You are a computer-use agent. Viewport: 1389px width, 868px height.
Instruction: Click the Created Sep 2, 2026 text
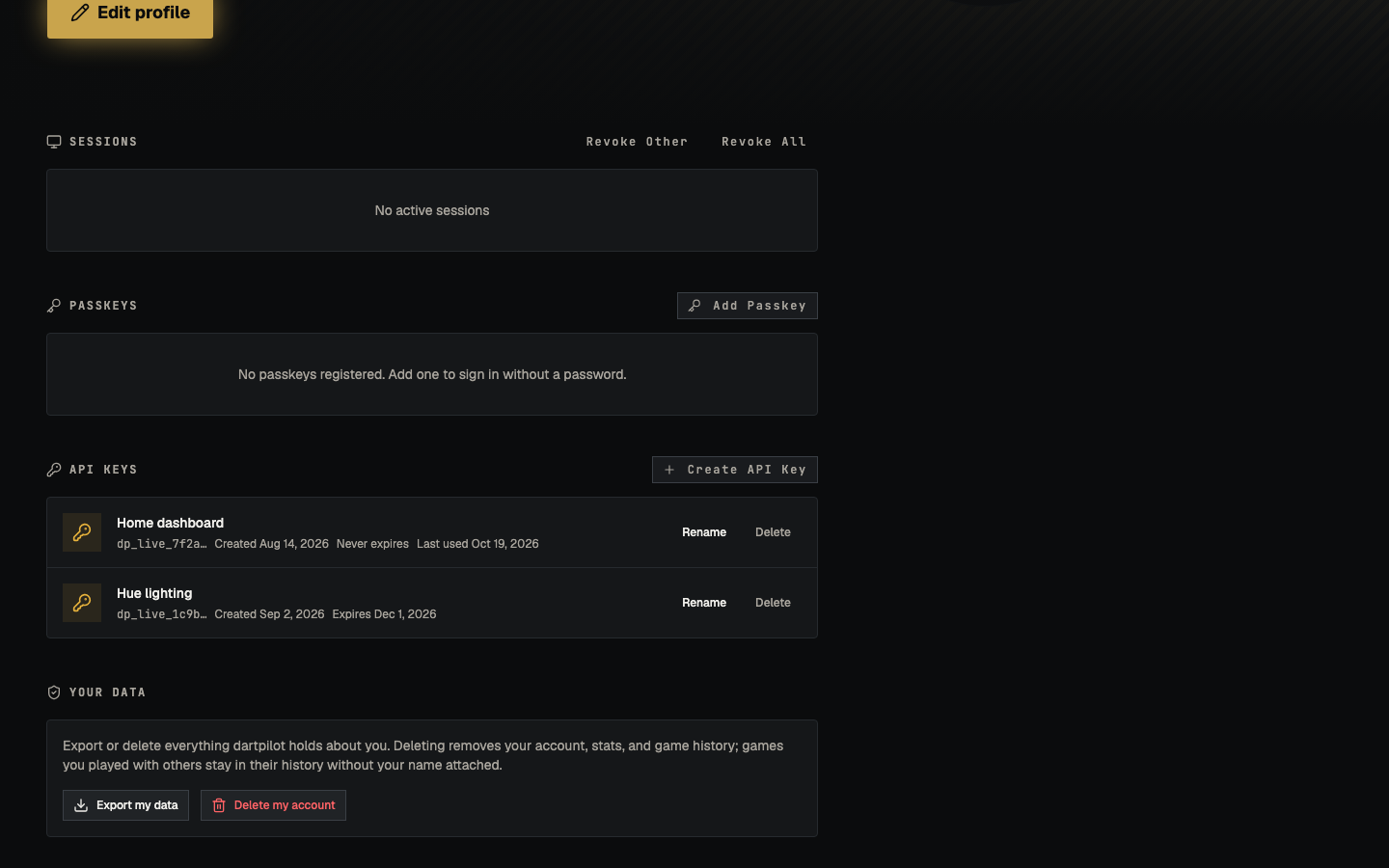pyautogui.click(x=269, y=614)
